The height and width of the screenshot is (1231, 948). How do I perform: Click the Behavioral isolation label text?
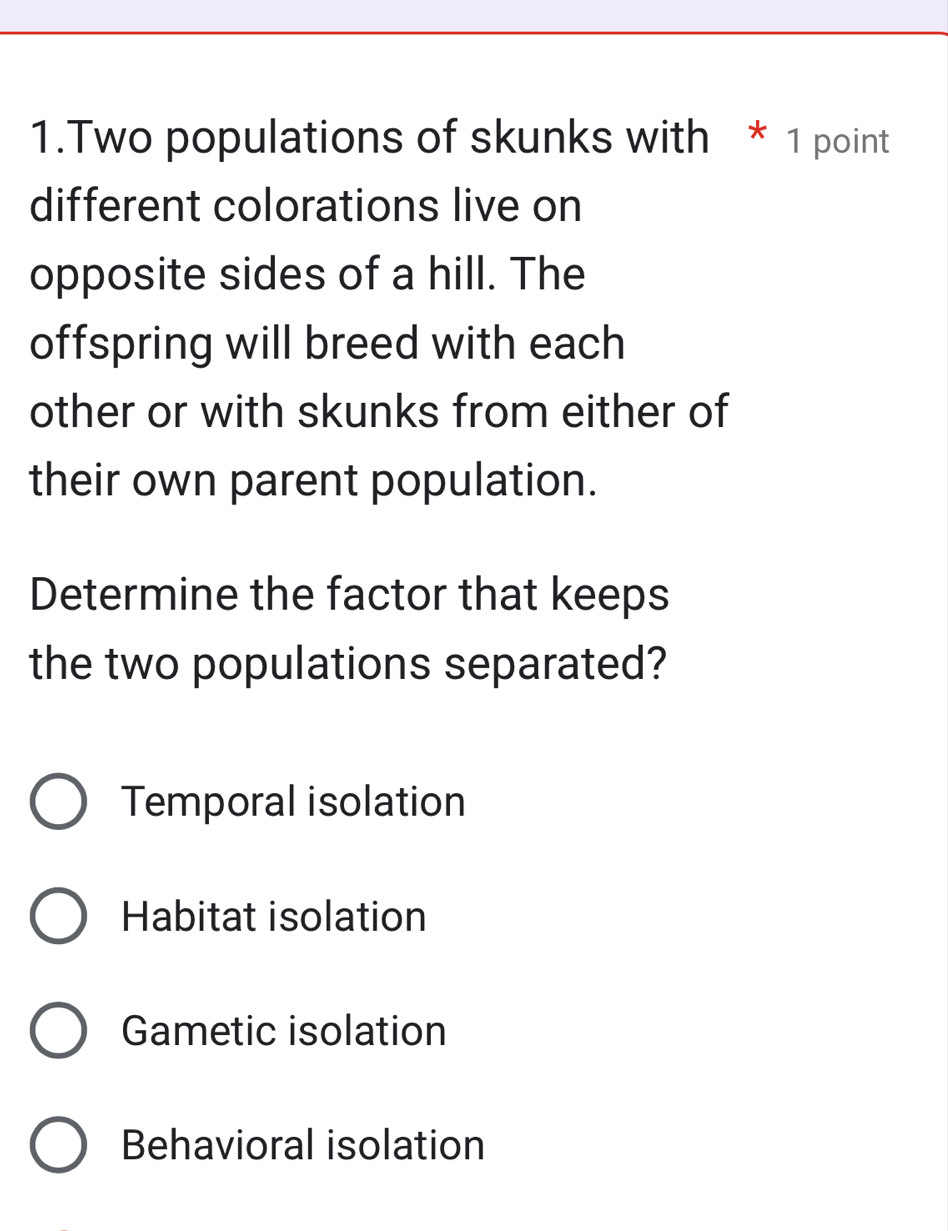tap(301, 1145)
